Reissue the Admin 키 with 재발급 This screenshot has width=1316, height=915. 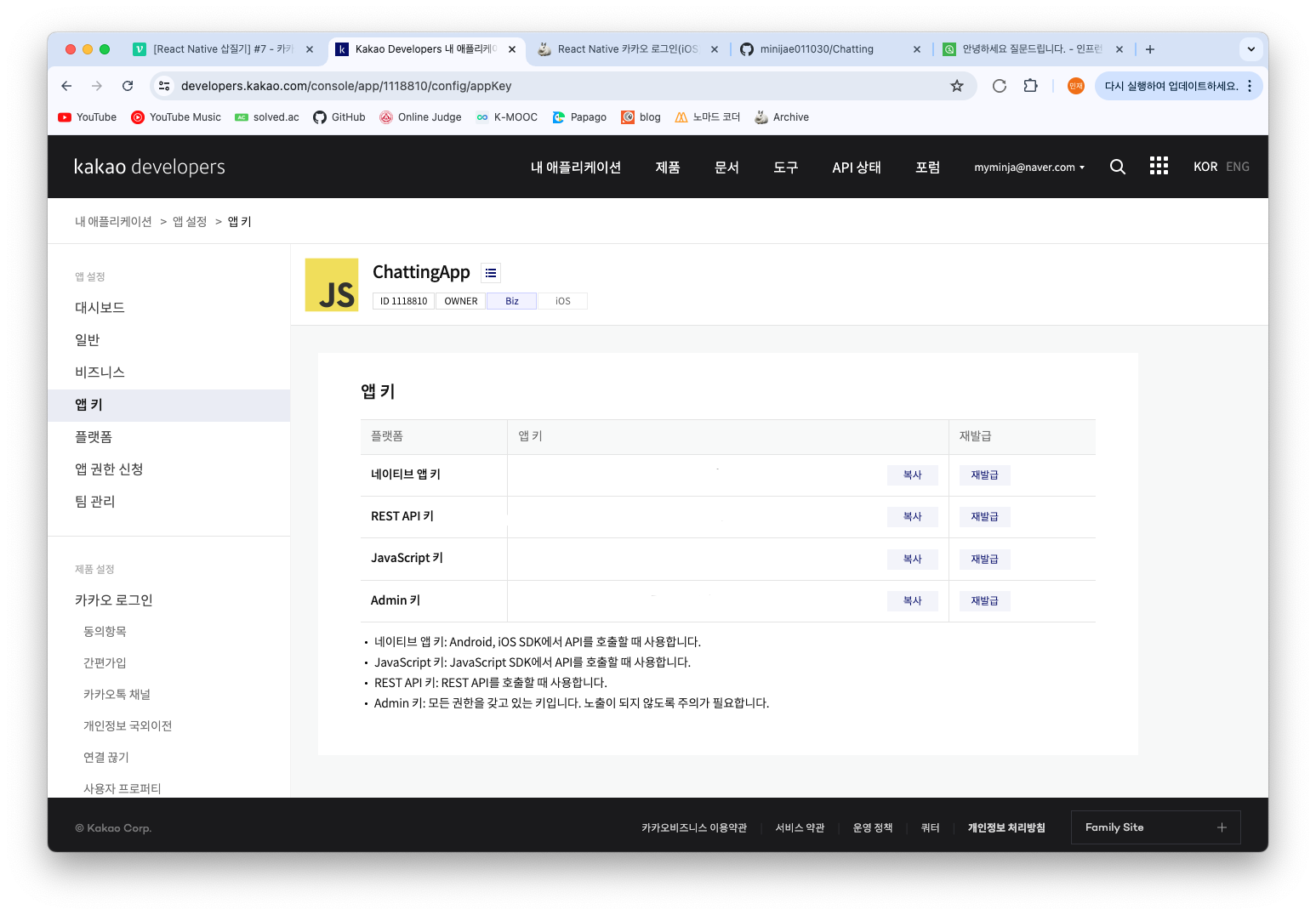984,601
